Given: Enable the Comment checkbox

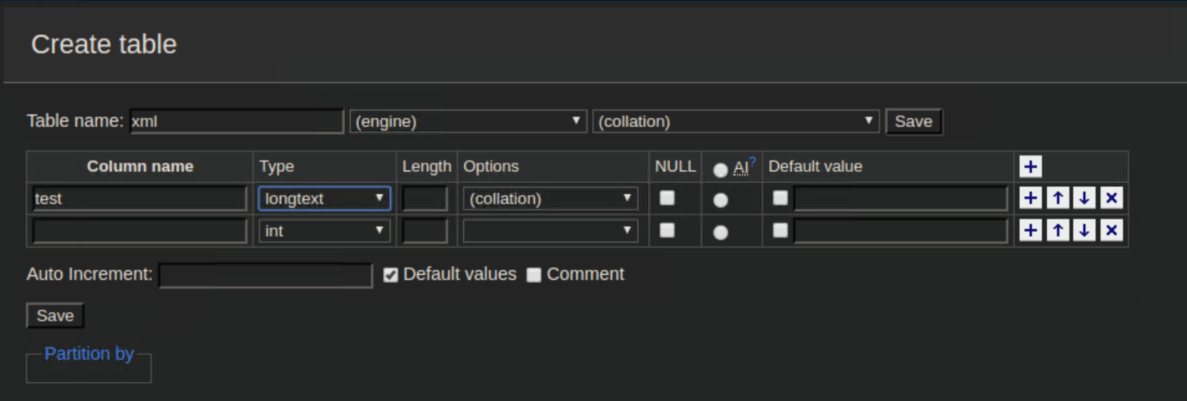Looking at the screenshot, I should pos(534,275).
